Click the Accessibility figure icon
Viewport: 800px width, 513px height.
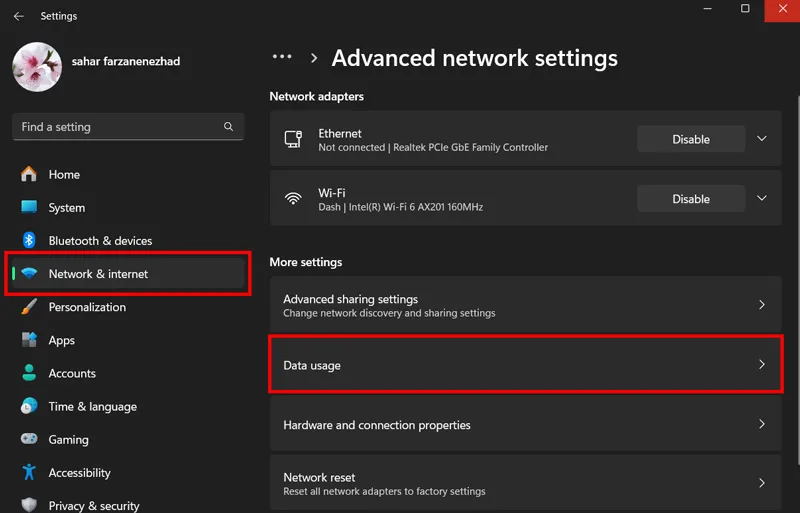coord(29,472)
